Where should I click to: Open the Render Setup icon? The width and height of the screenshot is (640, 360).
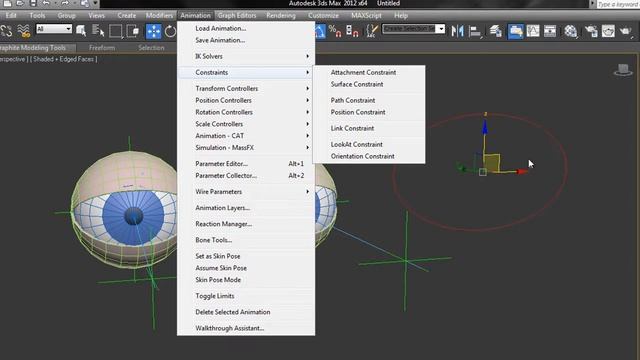click(x=591, y=31)
